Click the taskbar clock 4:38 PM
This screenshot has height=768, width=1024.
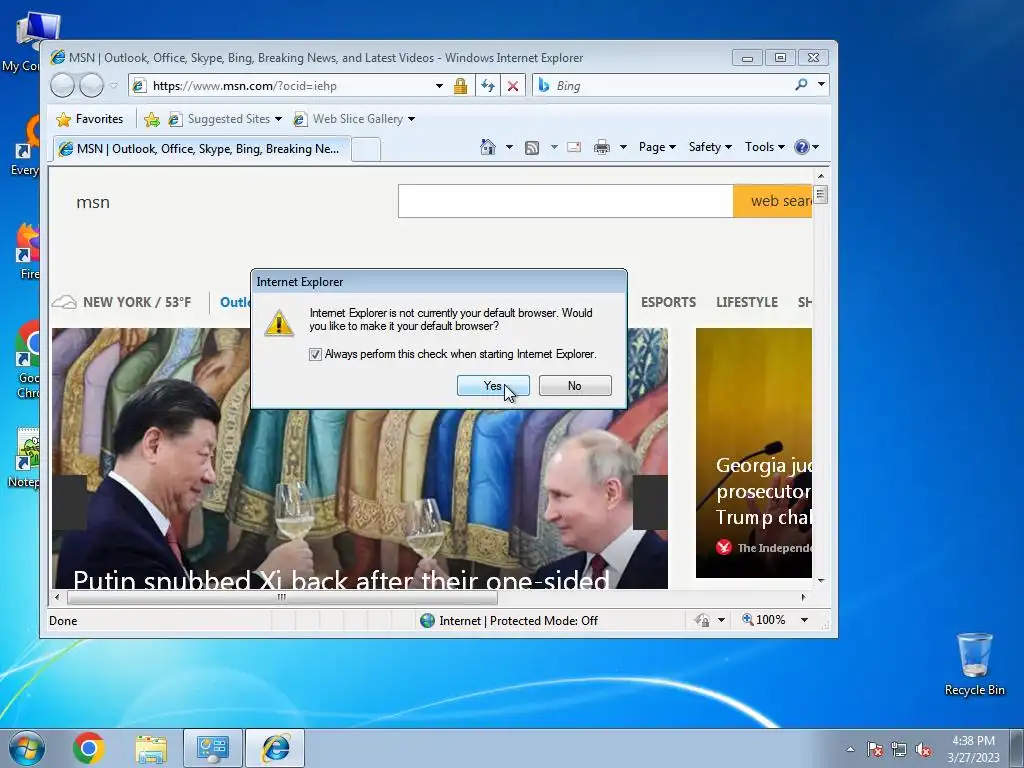pyautogui.click(x=974, y=748)
